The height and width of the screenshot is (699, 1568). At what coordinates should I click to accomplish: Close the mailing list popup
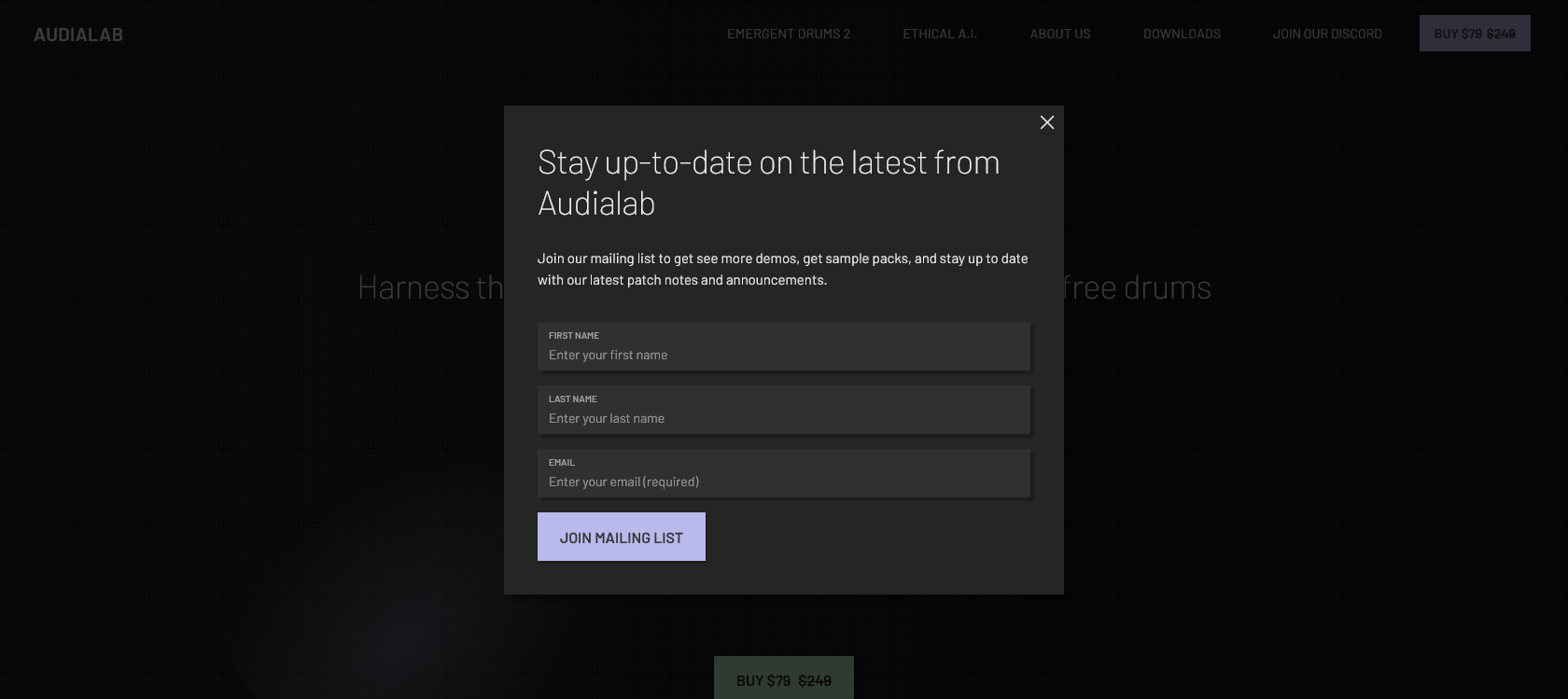[x=1047, y=122]
